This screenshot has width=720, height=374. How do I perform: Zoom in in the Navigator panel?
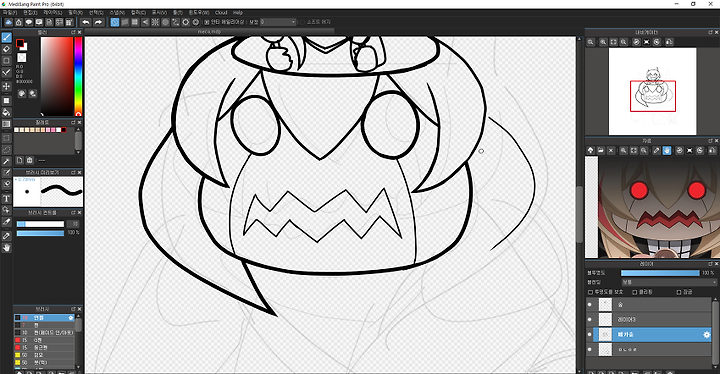603,42
